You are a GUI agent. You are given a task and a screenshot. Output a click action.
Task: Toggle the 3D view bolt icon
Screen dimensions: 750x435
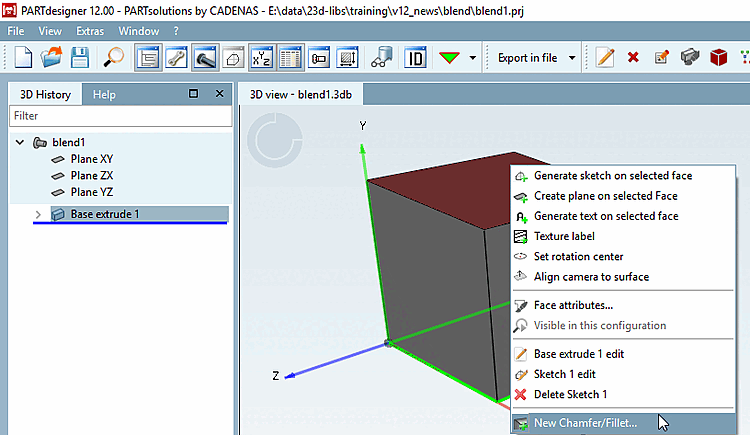pyautogui.click(x=205, y=58)
